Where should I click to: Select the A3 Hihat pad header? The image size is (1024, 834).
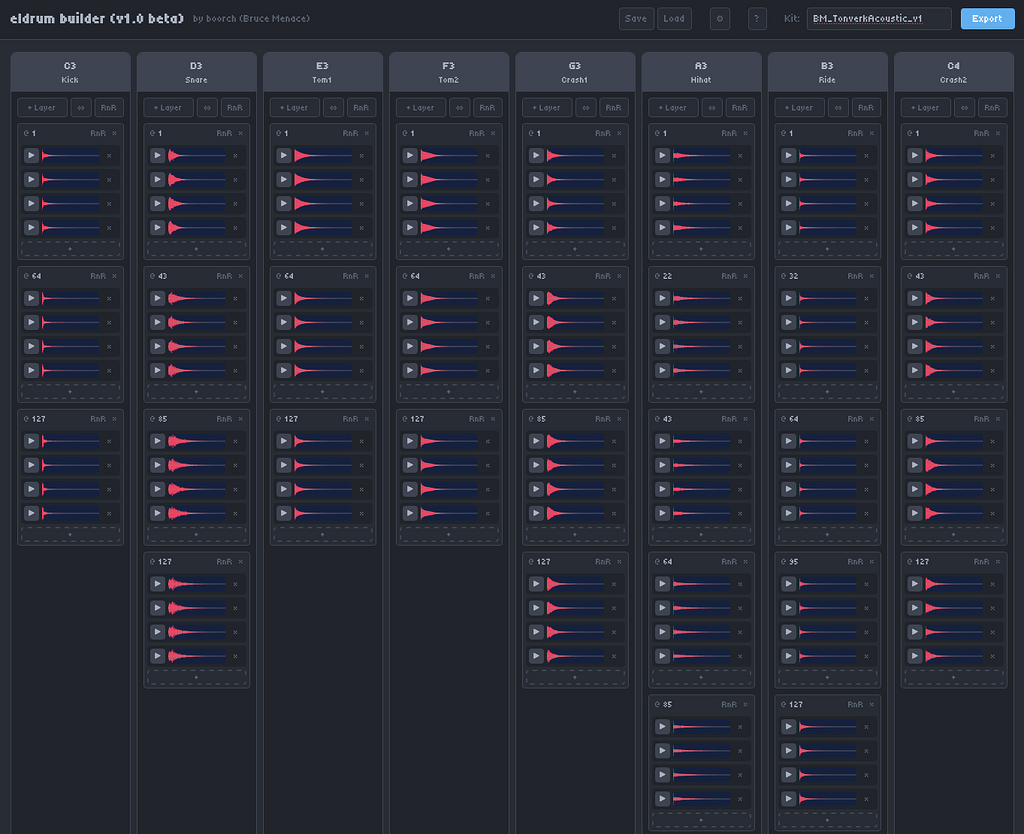click(x=701, y=72)
